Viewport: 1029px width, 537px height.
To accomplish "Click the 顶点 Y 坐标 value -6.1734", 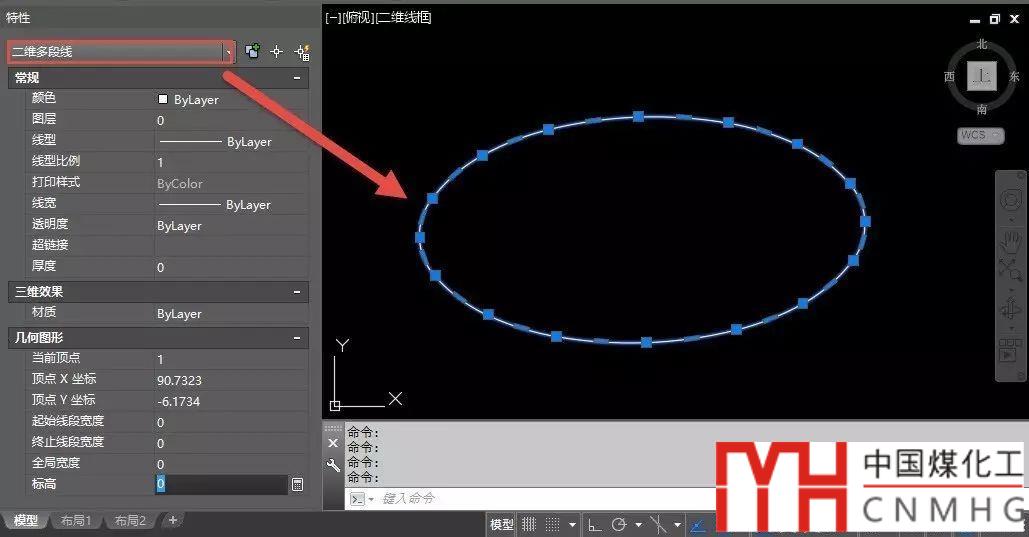I will click(x=231, y=401).
